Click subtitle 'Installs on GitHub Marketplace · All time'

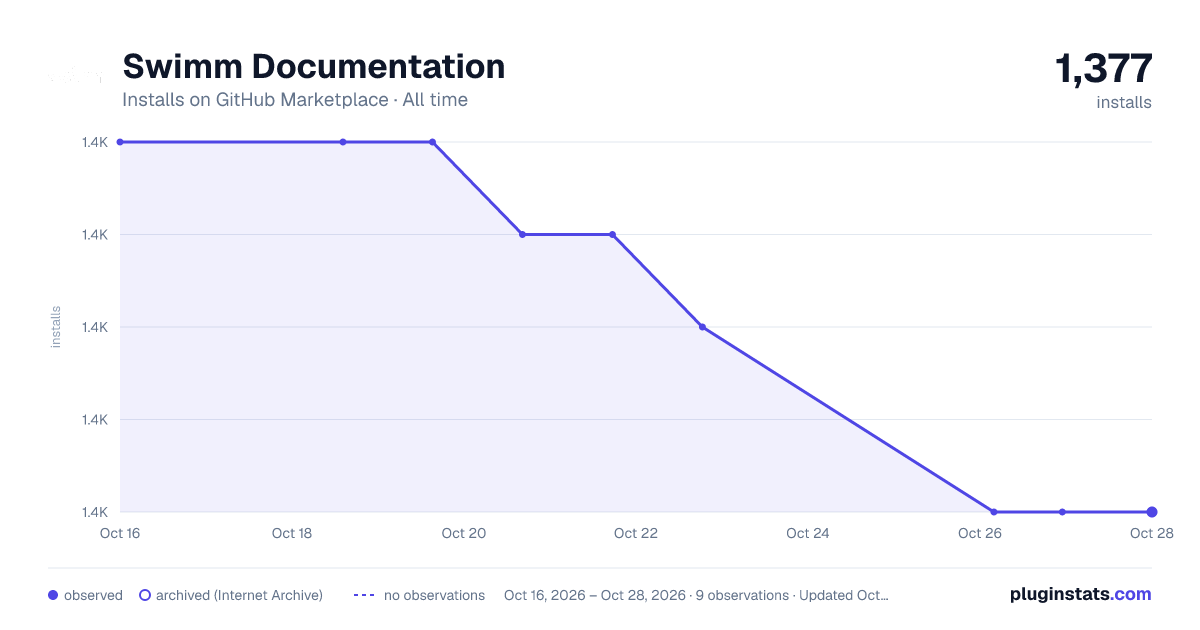click(295, 99)
